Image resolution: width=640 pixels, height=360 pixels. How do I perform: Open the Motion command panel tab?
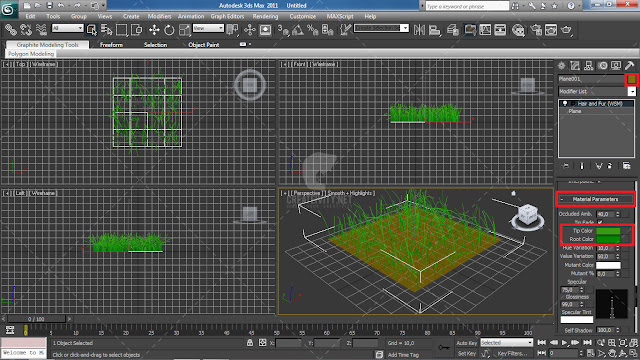point(602,66)
